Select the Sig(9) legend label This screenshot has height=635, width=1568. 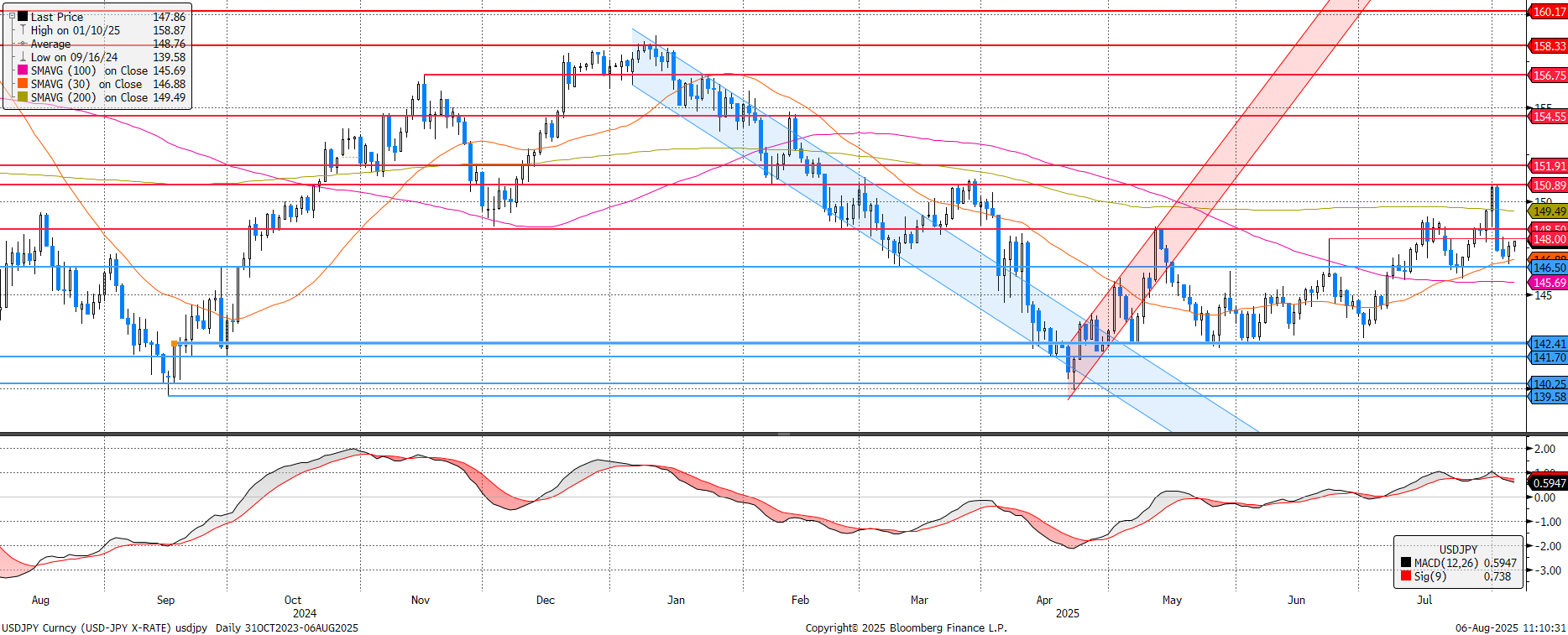coord(1429,577)
